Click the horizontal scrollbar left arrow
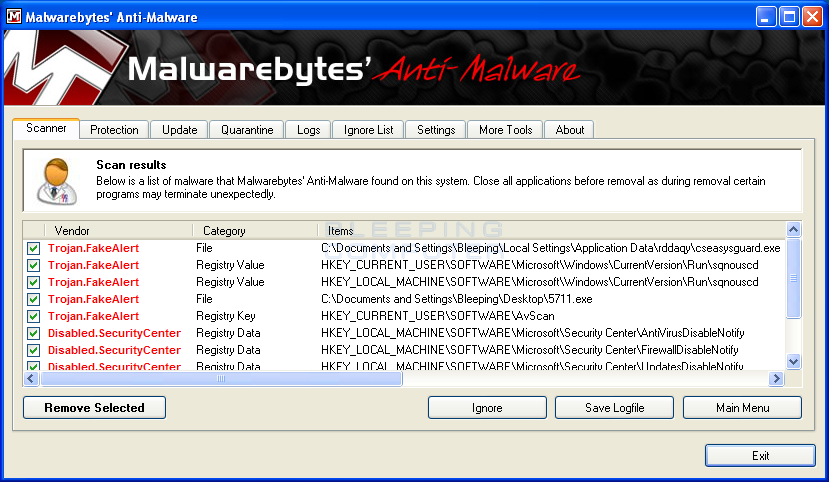The height and width of the screenshot is (482, 829). pyautogui.click(x=31, y=379)
